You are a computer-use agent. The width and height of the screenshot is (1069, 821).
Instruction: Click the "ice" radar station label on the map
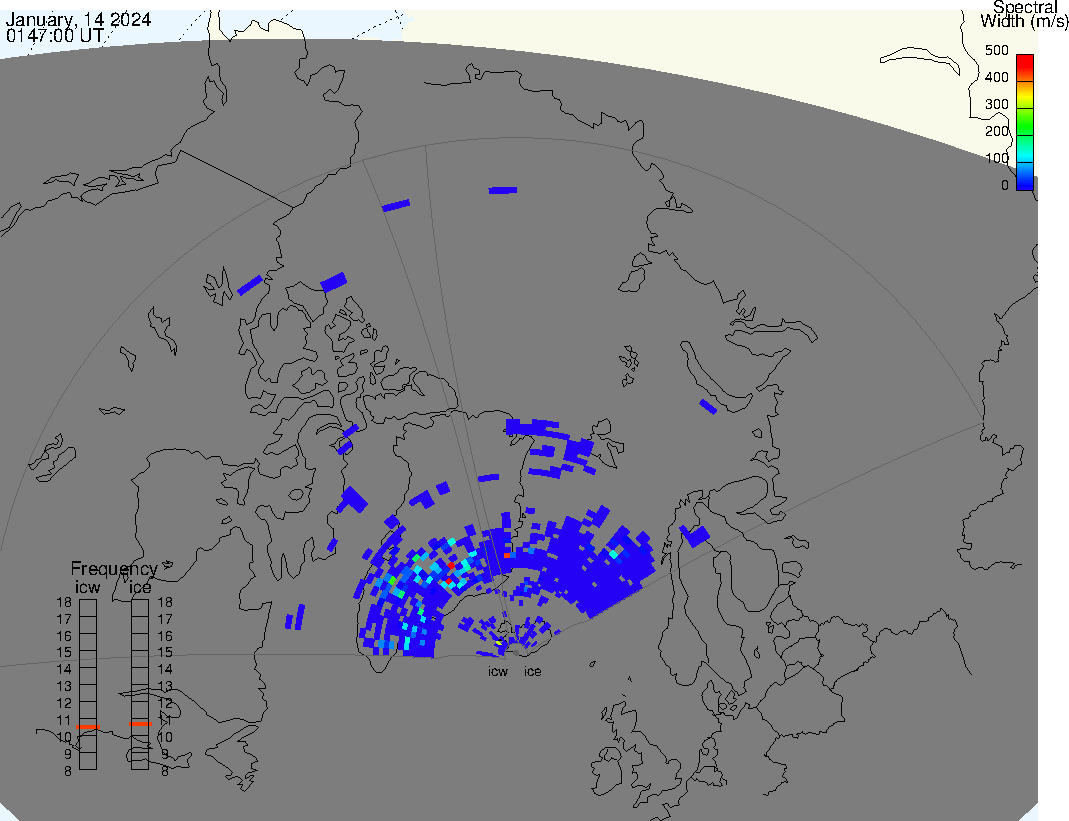[532, 672]
